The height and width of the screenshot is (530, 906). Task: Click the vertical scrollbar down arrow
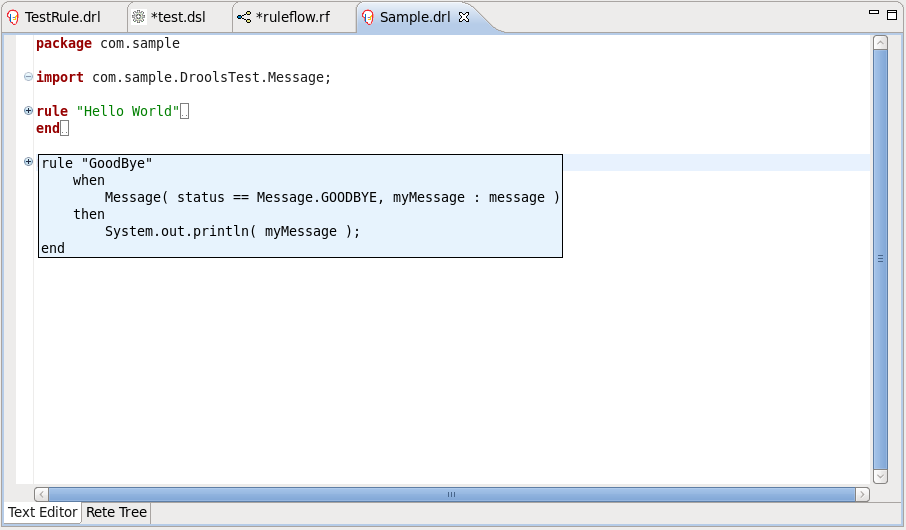coord(880,476)
